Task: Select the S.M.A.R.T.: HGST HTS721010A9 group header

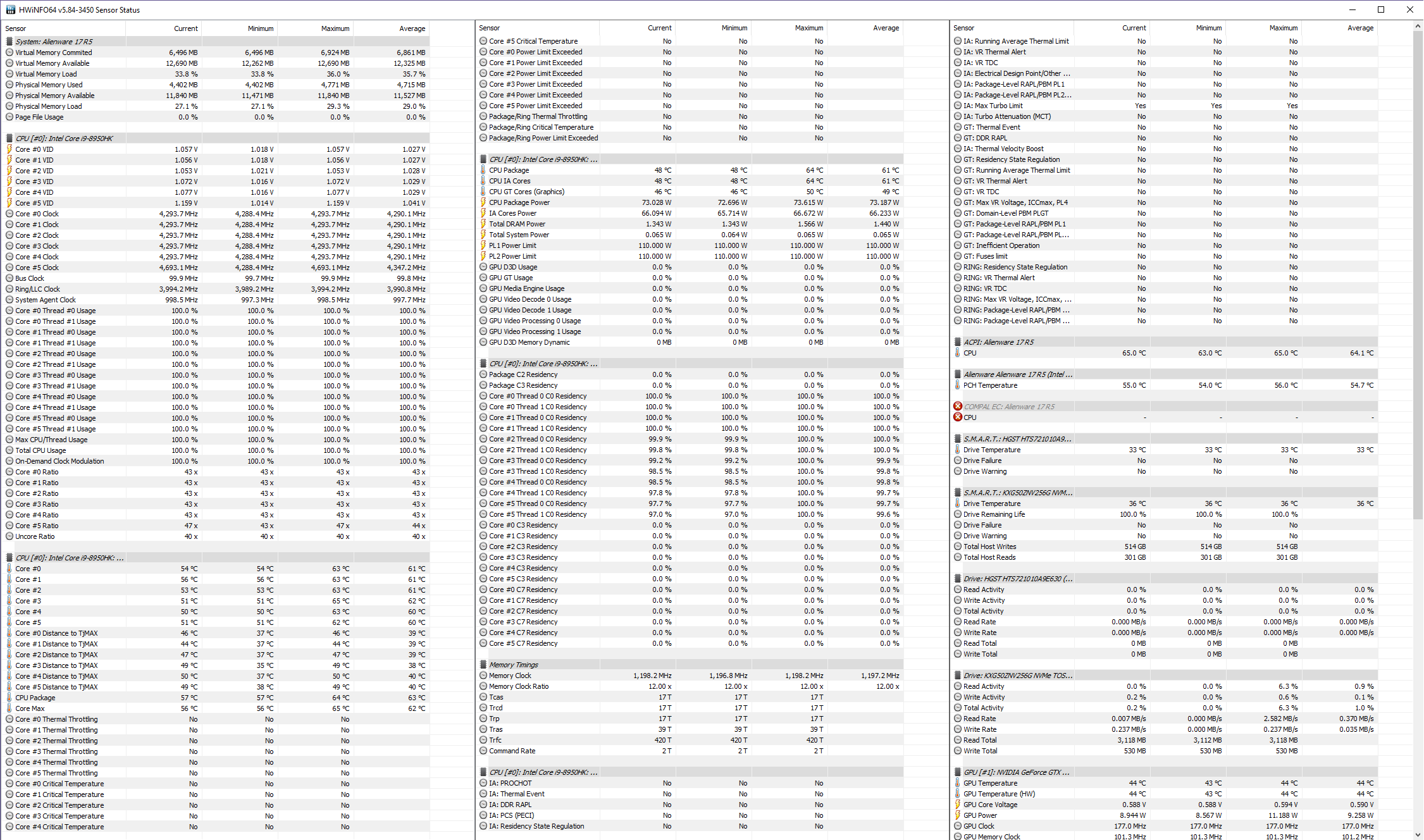Action: click(x=1165, y=439)
